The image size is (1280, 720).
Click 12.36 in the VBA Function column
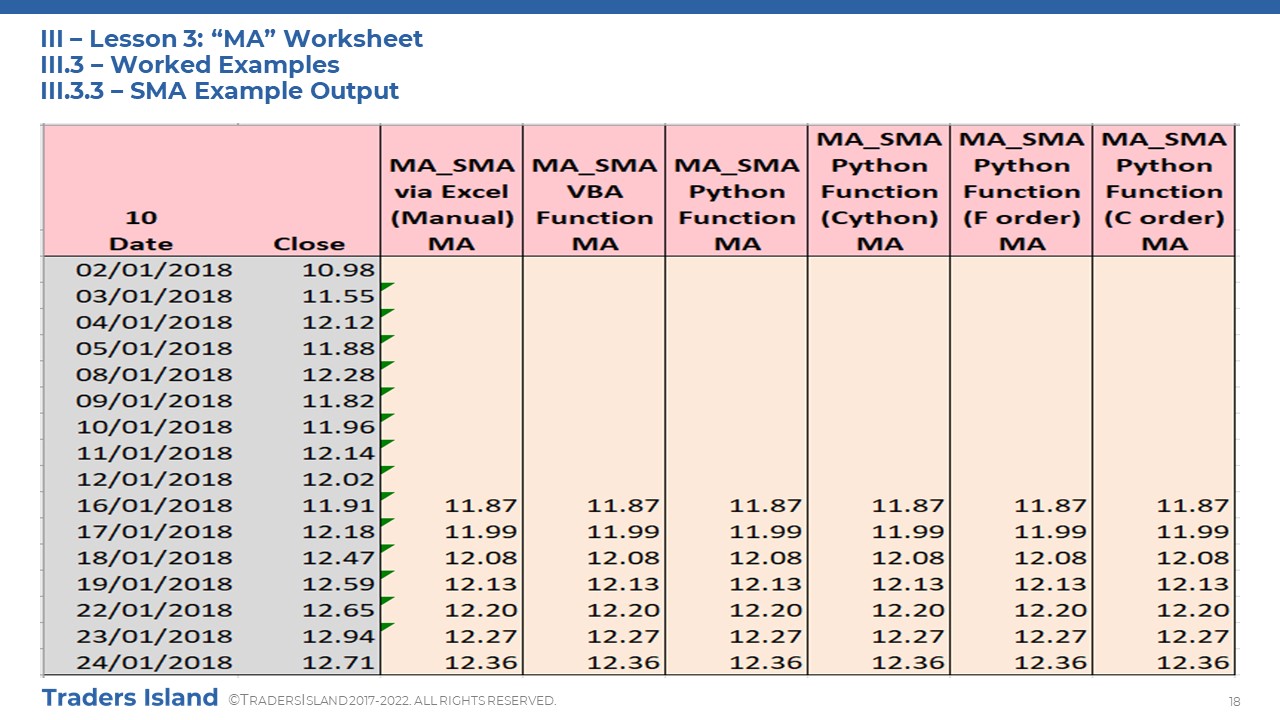[x=623, y=662]
